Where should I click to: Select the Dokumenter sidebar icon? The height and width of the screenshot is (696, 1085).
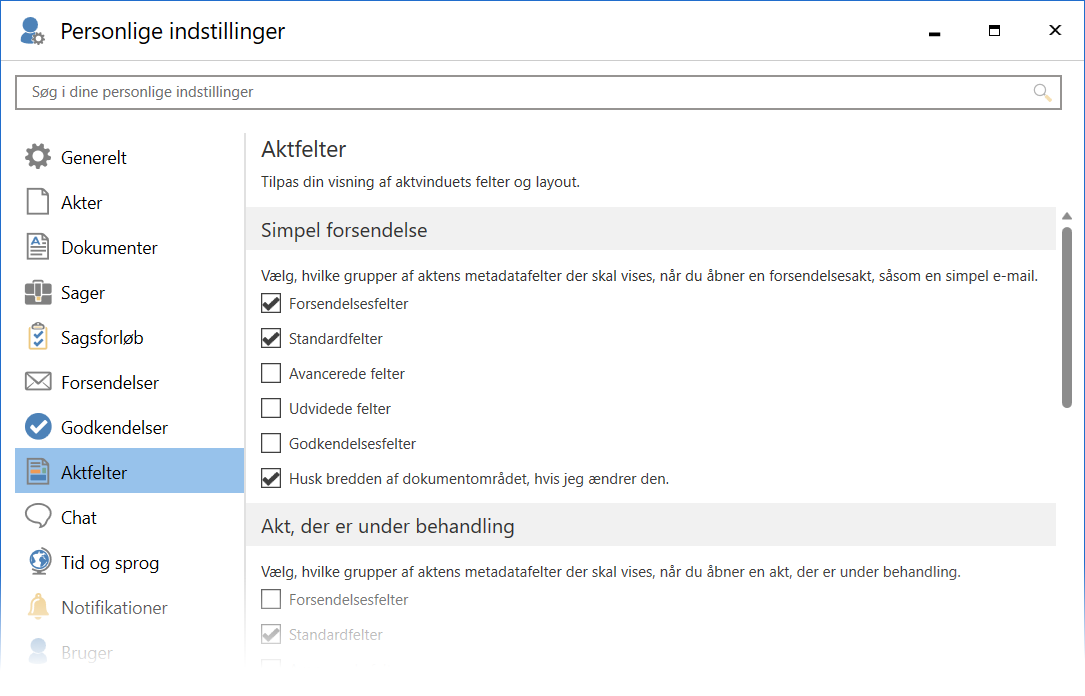point(37,247)
